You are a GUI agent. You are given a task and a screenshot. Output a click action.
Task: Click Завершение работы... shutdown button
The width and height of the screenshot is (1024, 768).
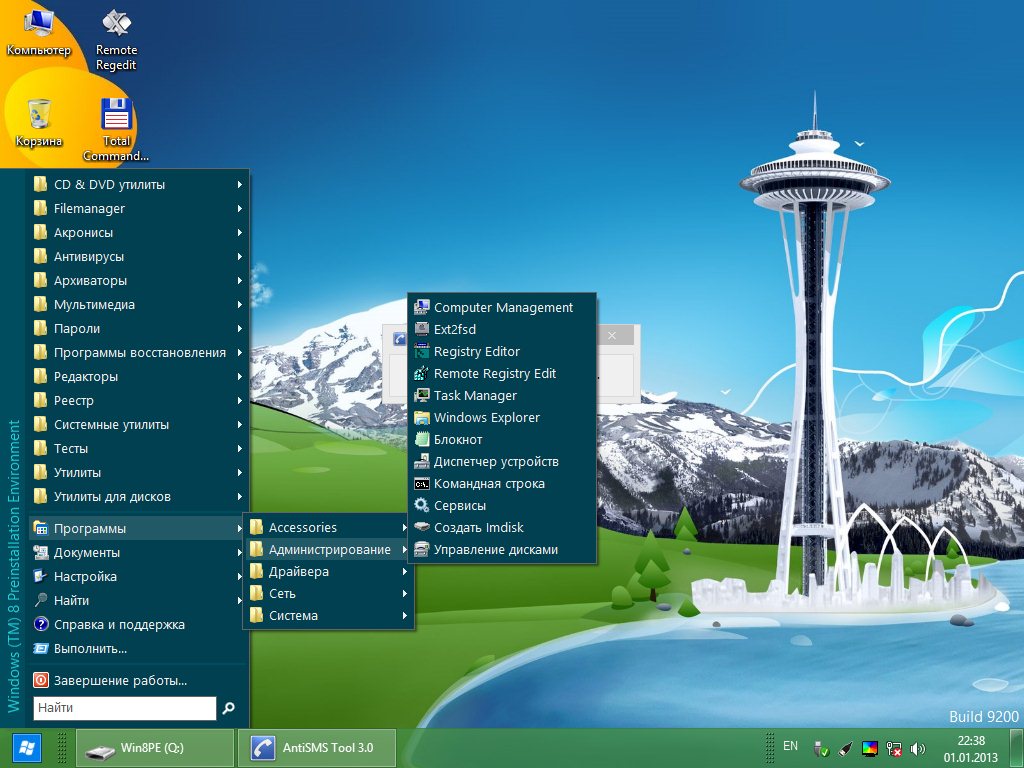[x=120, y=681]
